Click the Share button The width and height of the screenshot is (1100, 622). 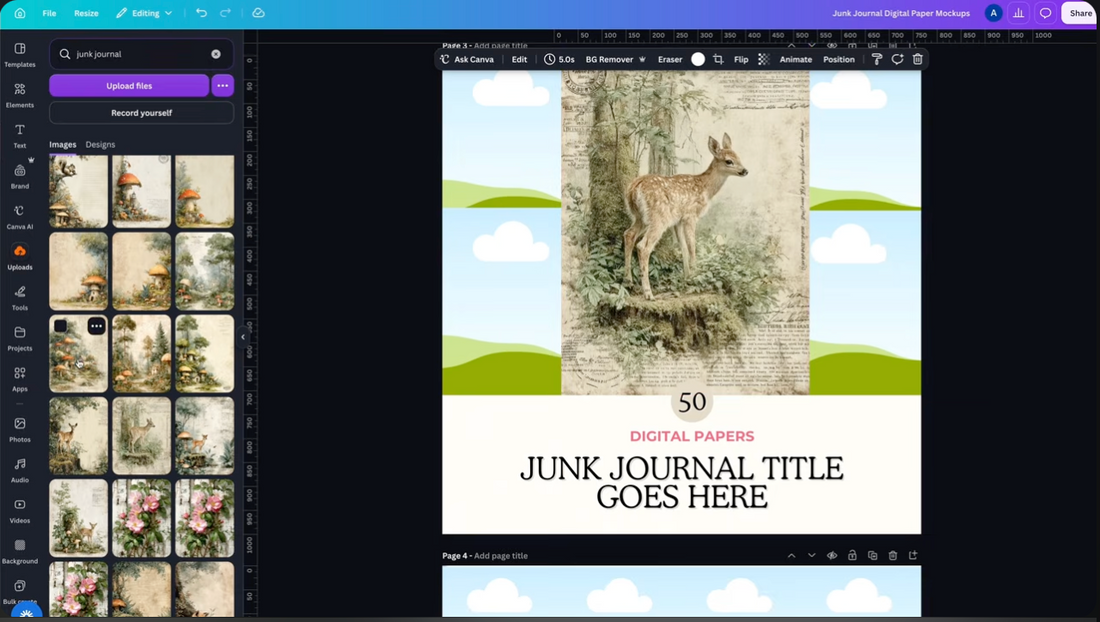(1080, 13)
